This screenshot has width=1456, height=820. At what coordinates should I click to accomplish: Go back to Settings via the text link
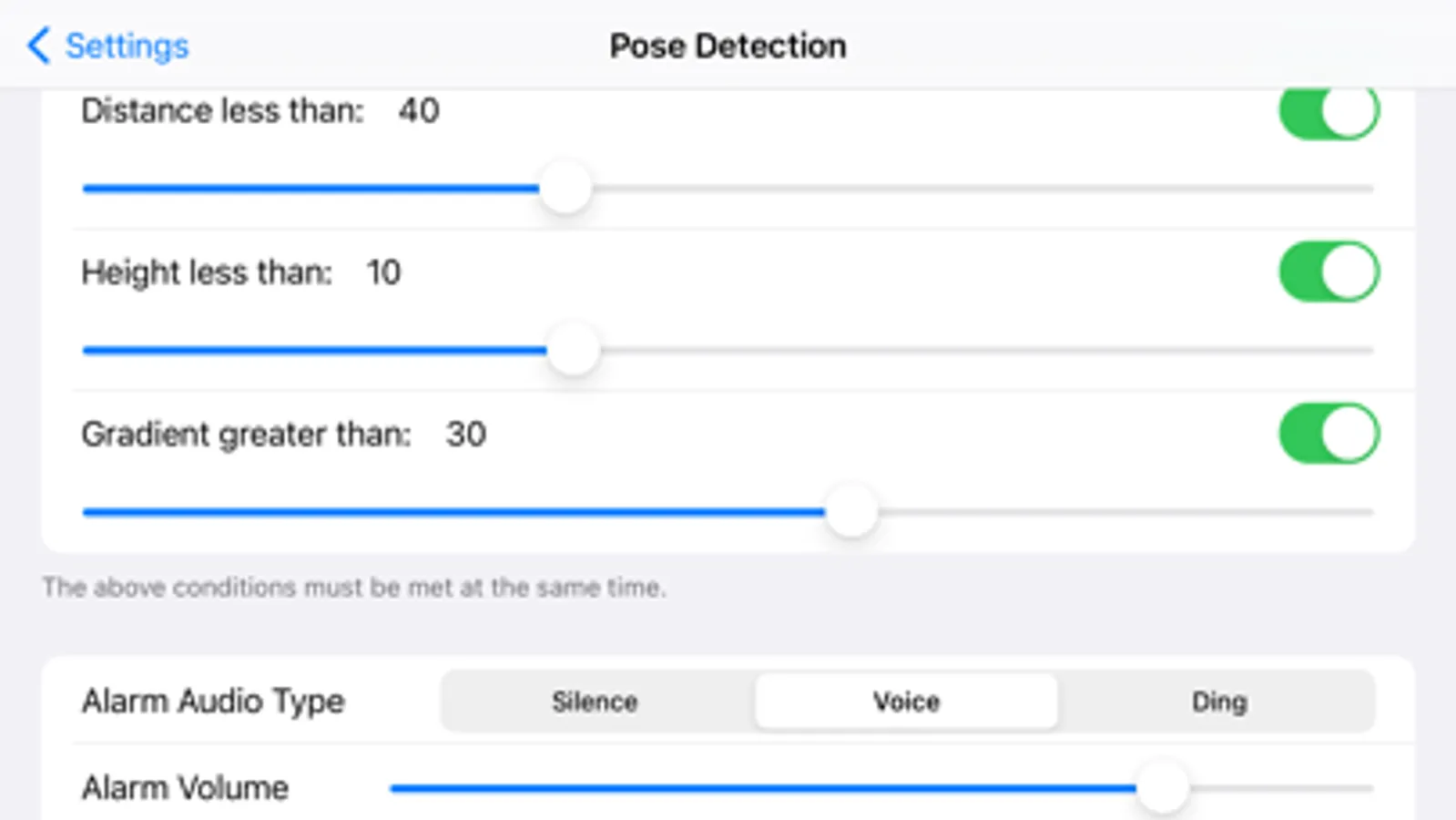pyautogui.click(x=127, y=46)
